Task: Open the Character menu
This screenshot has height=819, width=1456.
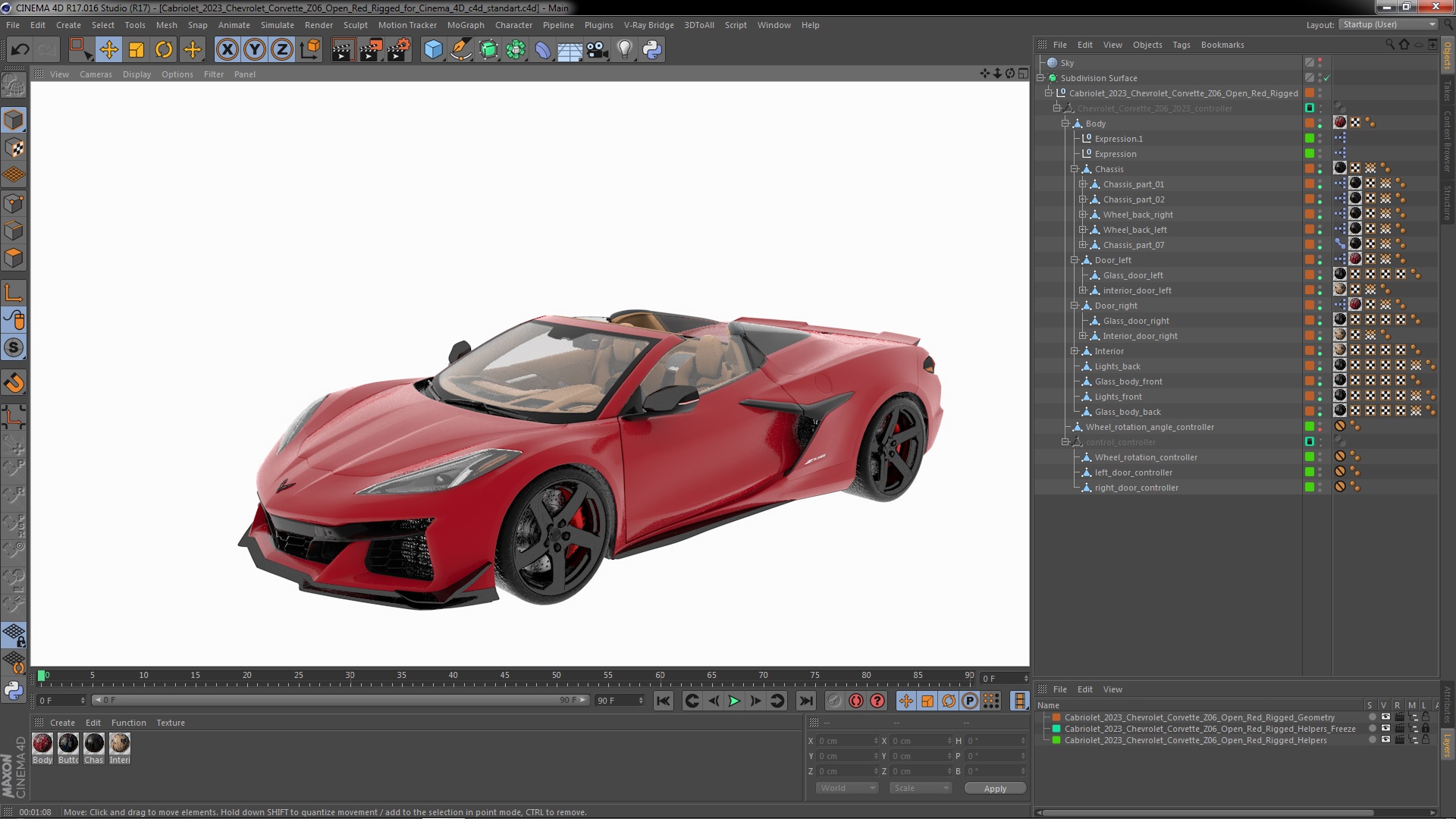Action: (513, 25)
